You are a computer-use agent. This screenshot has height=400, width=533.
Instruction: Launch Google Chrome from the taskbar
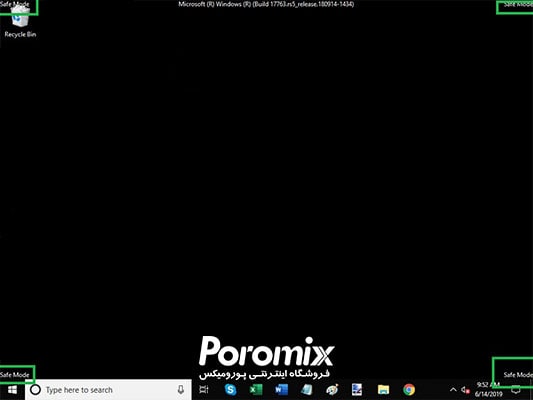409,390
